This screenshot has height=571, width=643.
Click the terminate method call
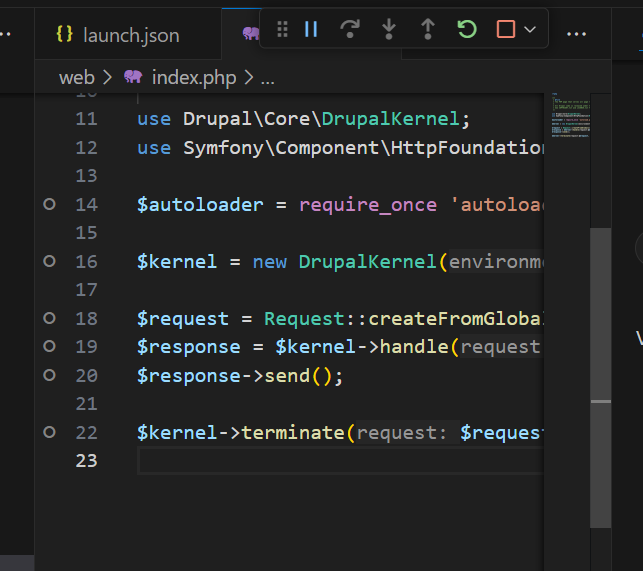pos(293,433)
